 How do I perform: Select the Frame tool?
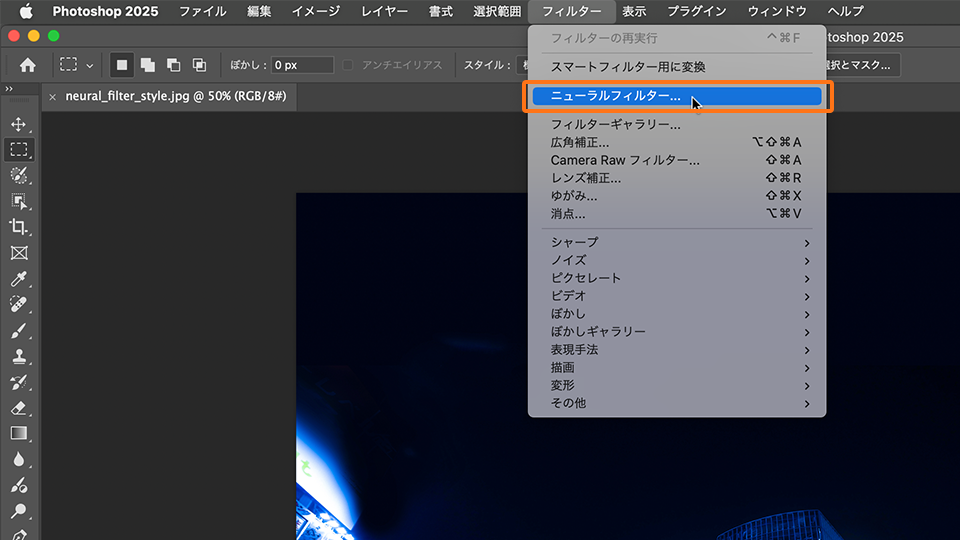click(18, 253)
